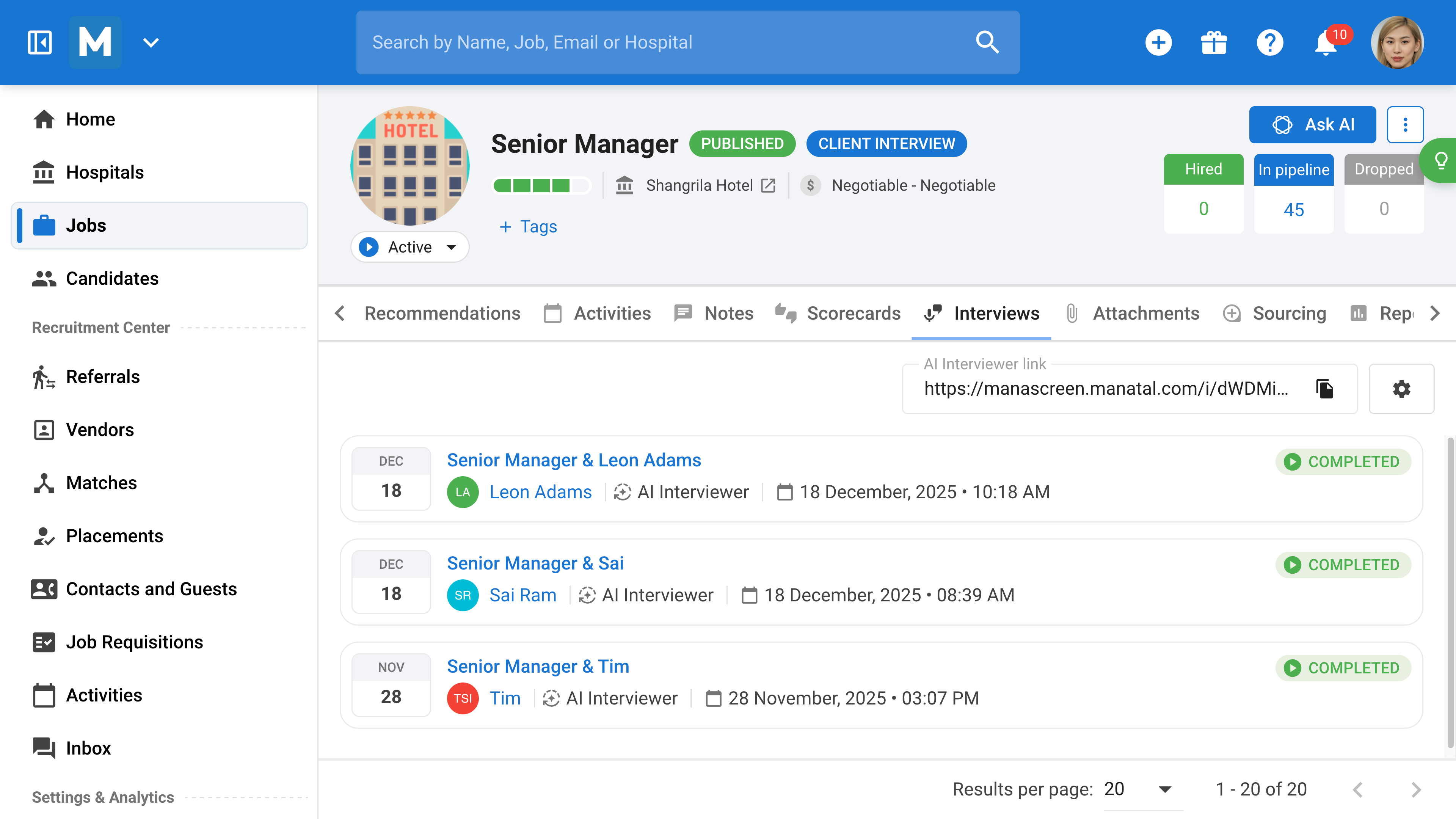This screenshot has width=1456, height=819.
Task: Select the In pipeline count of 45
Action: click(x=1294, y=209)
